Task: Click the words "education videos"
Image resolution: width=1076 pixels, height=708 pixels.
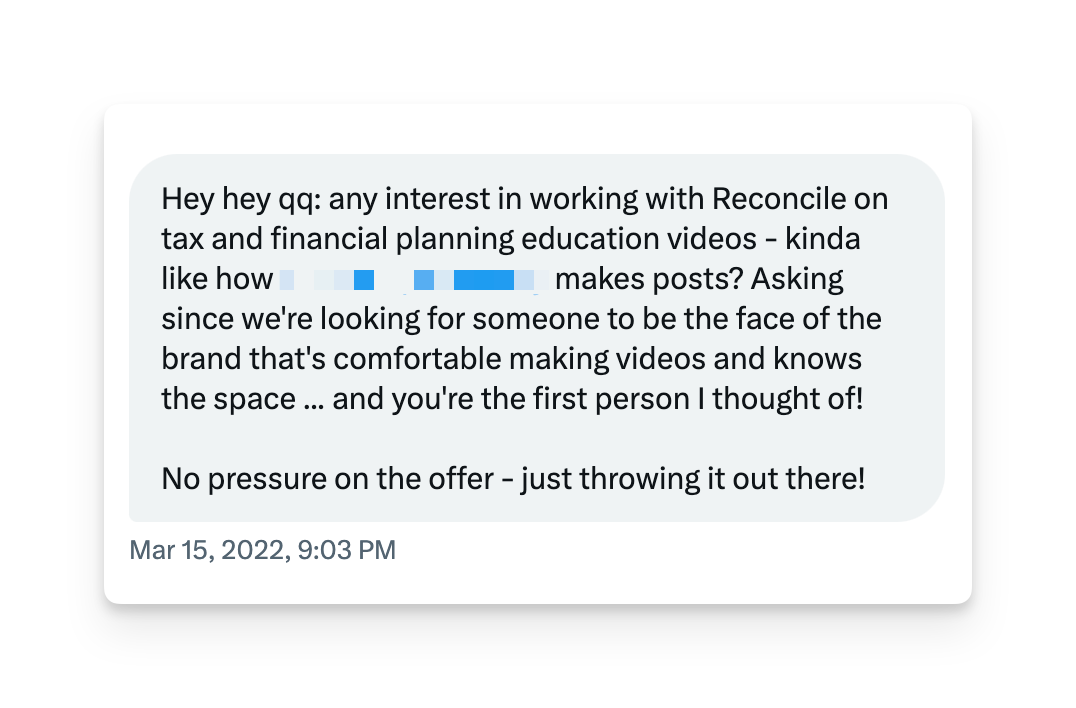Action: pos(639,239)
